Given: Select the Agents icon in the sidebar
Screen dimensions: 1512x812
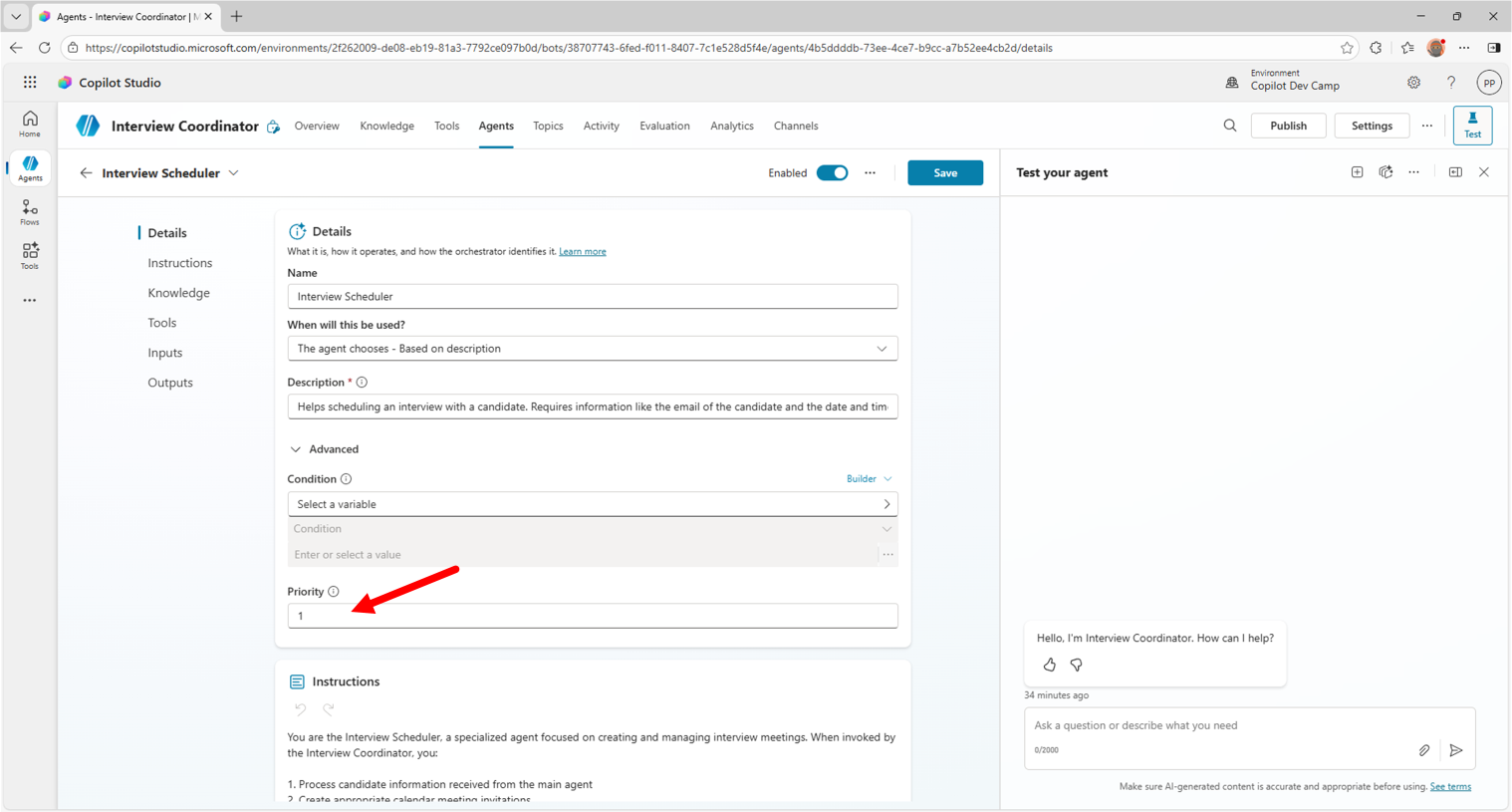Looking at the screenshot, I should [x=29, y=167].
